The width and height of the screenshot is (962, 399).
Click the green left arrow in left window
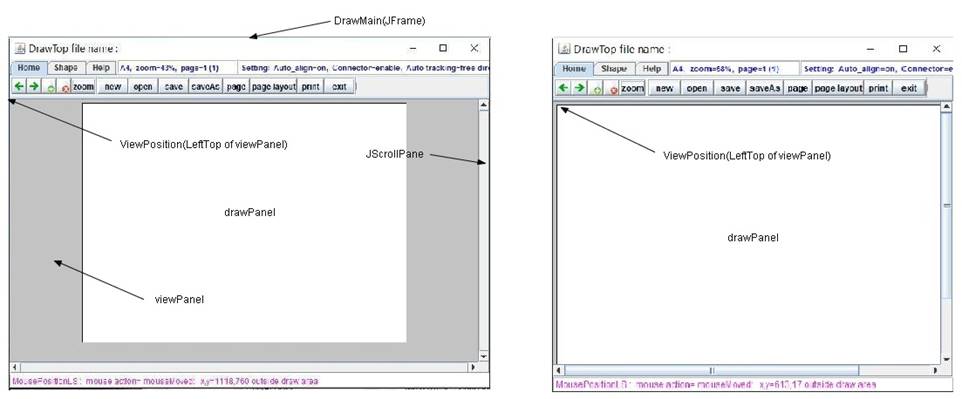pyautogui.click(x=19, y=87)
